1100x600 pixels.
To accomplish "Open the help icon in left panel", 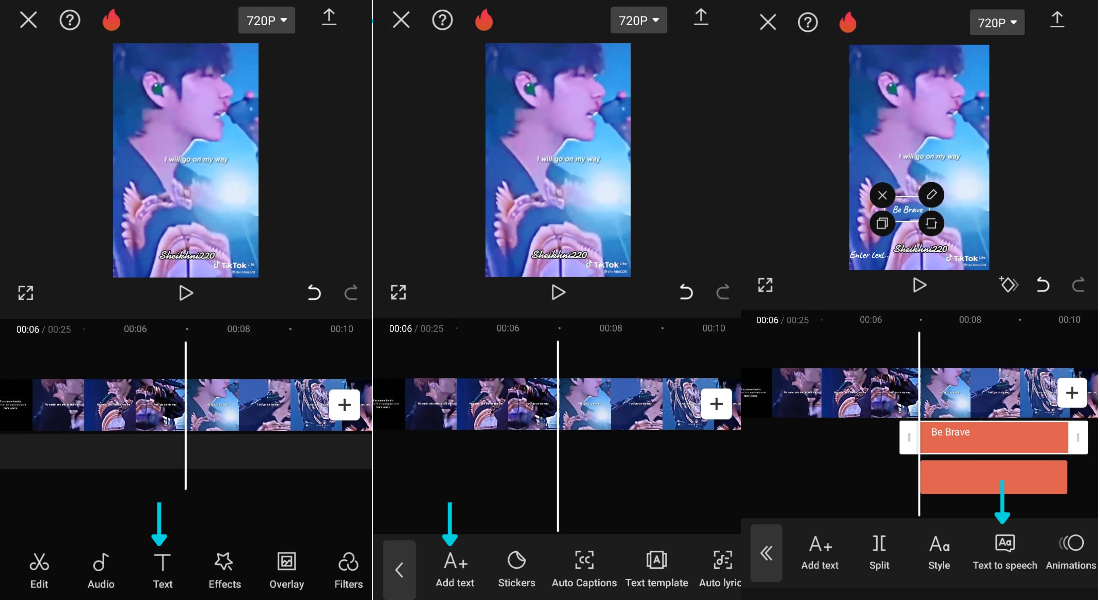I will pyautogui.click(x=69, y=20).
